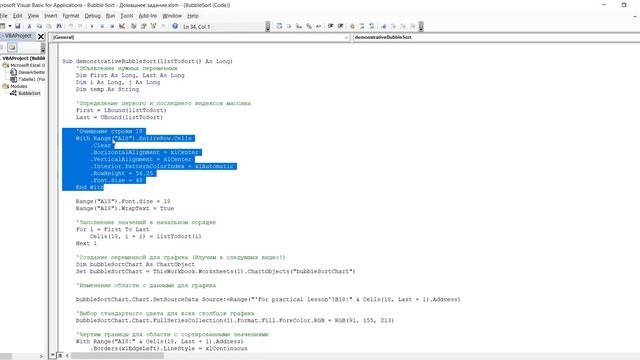Uncomment the selected block
Viewport: 640px width, 360px height.
pos(372,26)
